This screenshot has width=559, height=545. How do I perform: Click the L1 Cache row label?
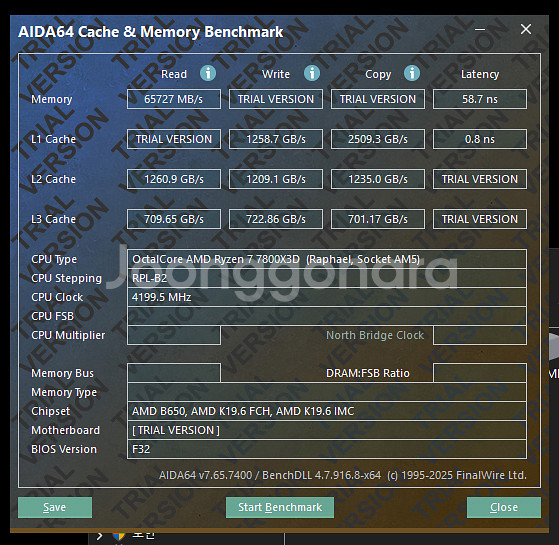53,139
